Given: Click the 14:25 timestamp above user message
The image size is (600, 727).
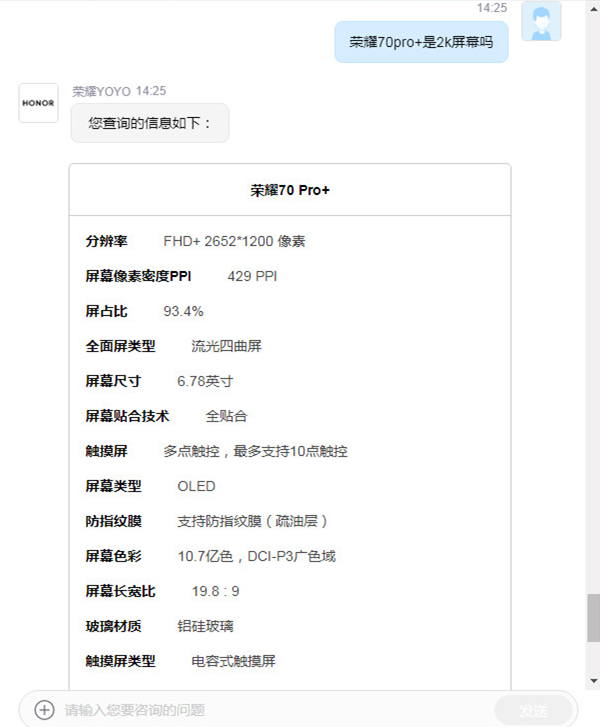Looking at the screenshot, I should (x=492, y=8).
